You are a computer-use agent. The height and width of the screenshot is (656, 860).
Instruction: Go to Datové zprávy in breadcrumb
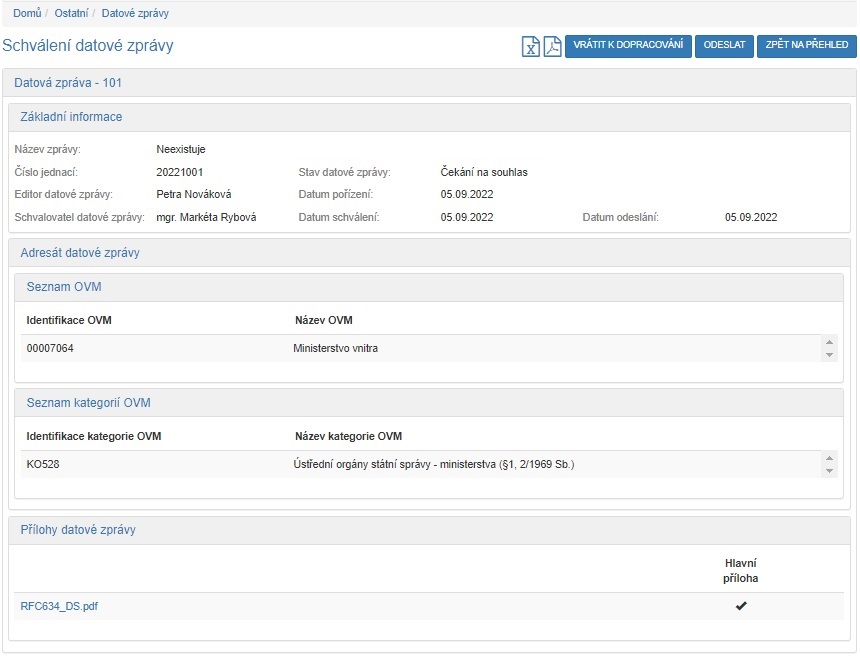coord(135,13)
